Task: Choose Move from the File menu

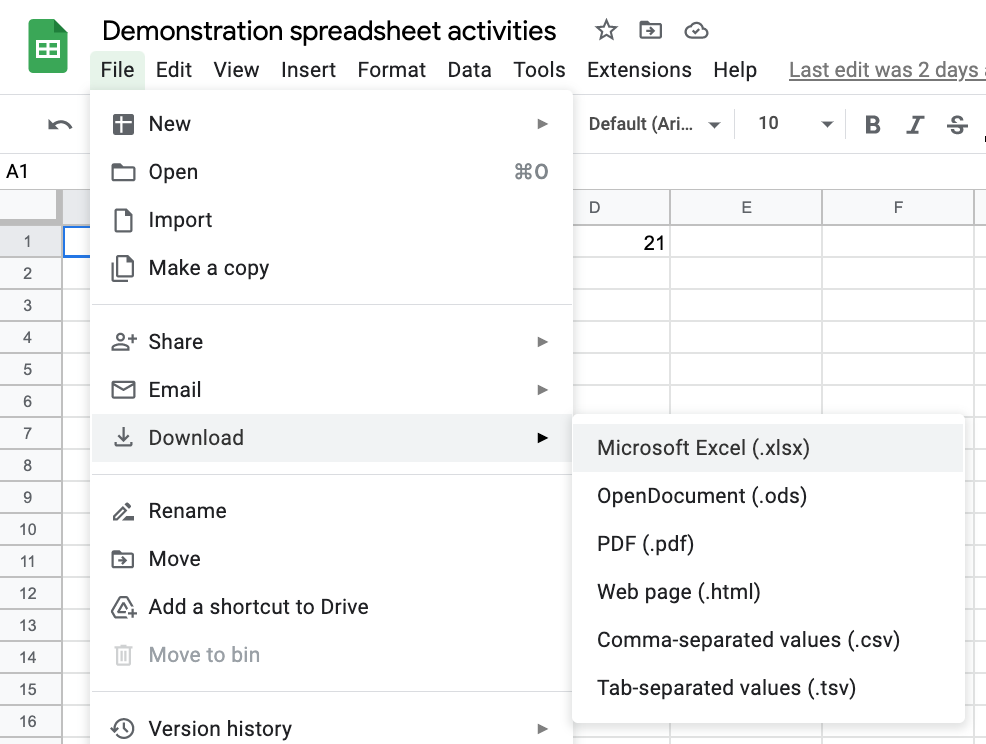Action: pos(331,558)
